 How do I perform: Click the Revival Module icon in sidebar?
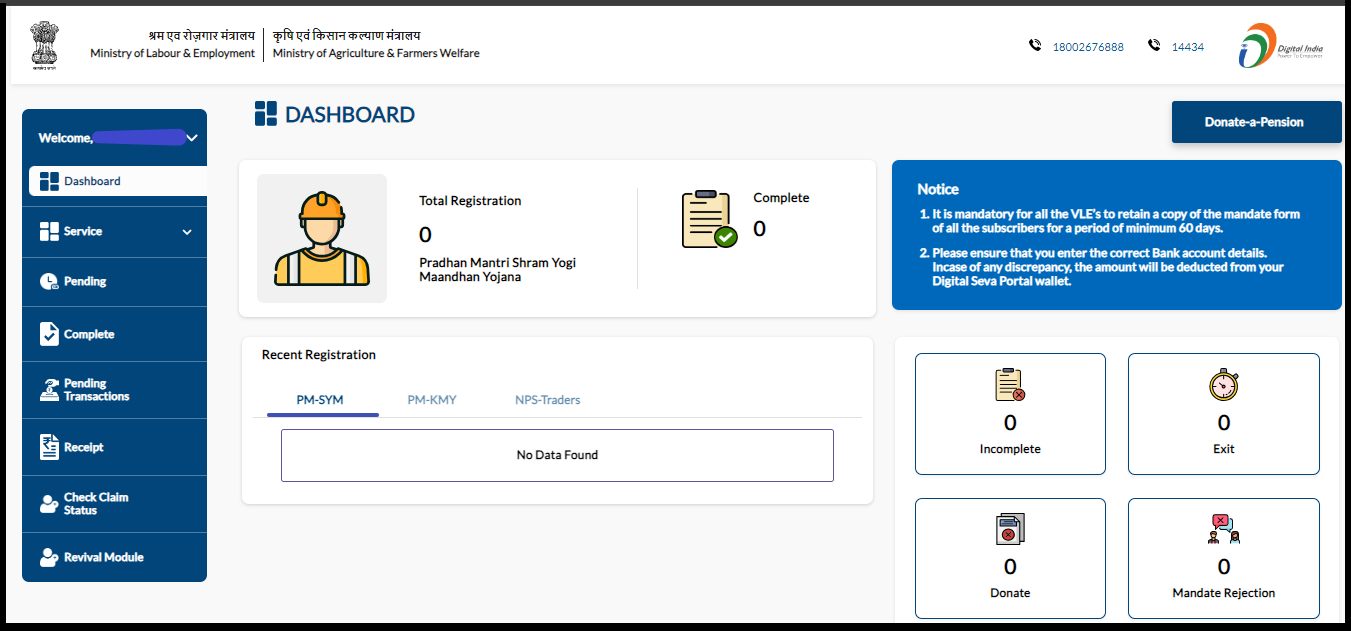coord(49,558)
